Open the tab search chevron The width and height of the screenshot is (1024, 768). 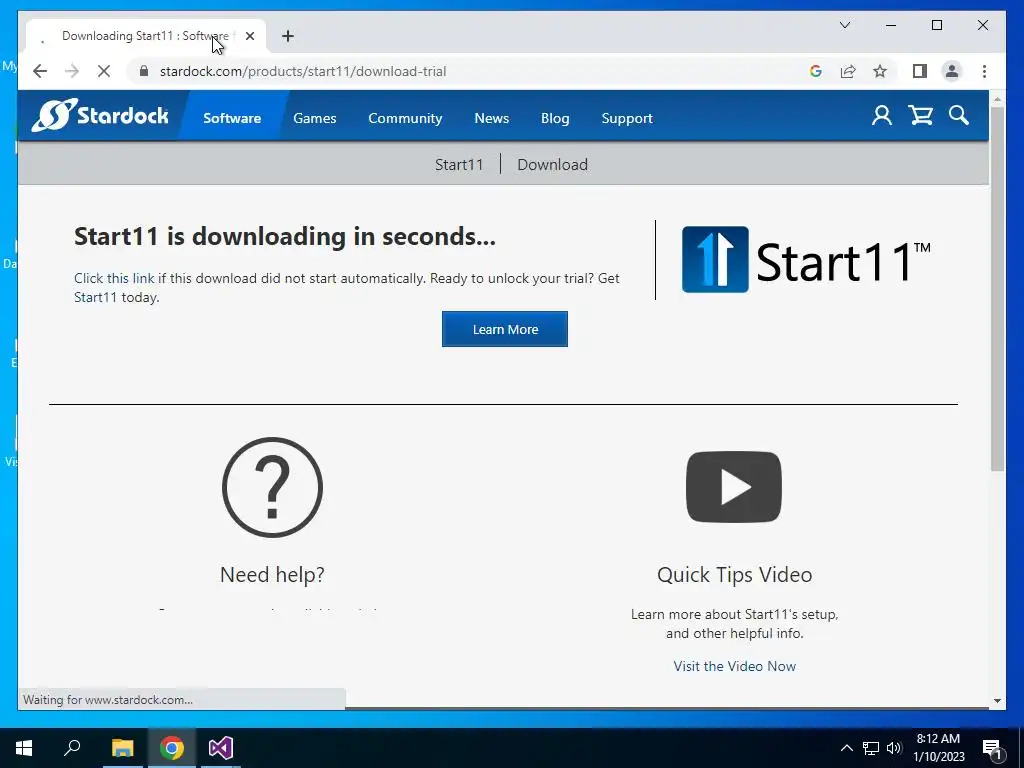[844, 25]
